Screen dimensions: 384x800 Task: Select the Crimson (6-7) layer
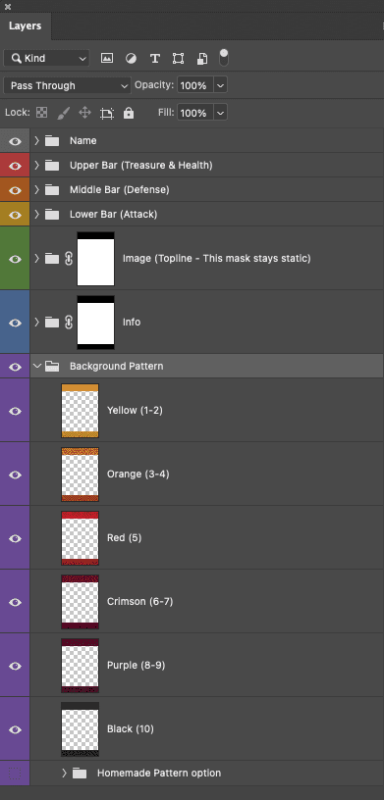coord(207,602)
